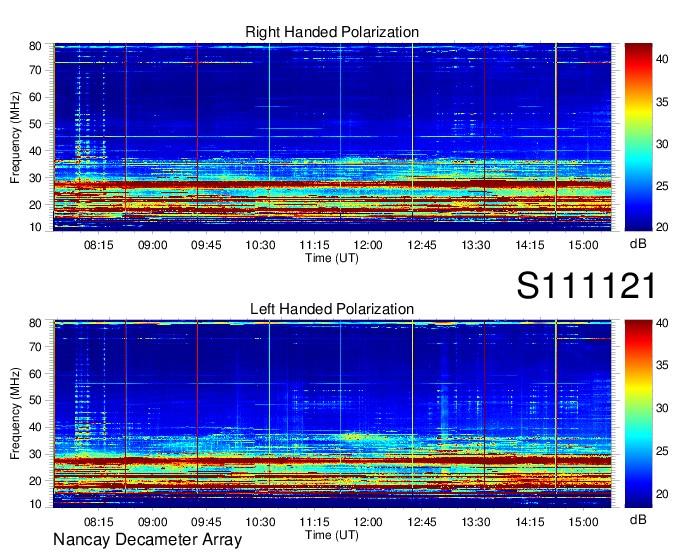Select the 50 MHz tick of Left Handed plot
The image size is (680, 552).
[35, 400]
